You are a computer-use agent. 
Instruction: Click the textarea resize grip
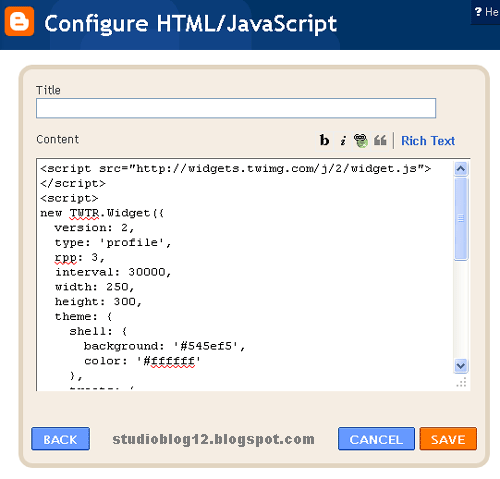pyautogui.click(x=461, y=383)
